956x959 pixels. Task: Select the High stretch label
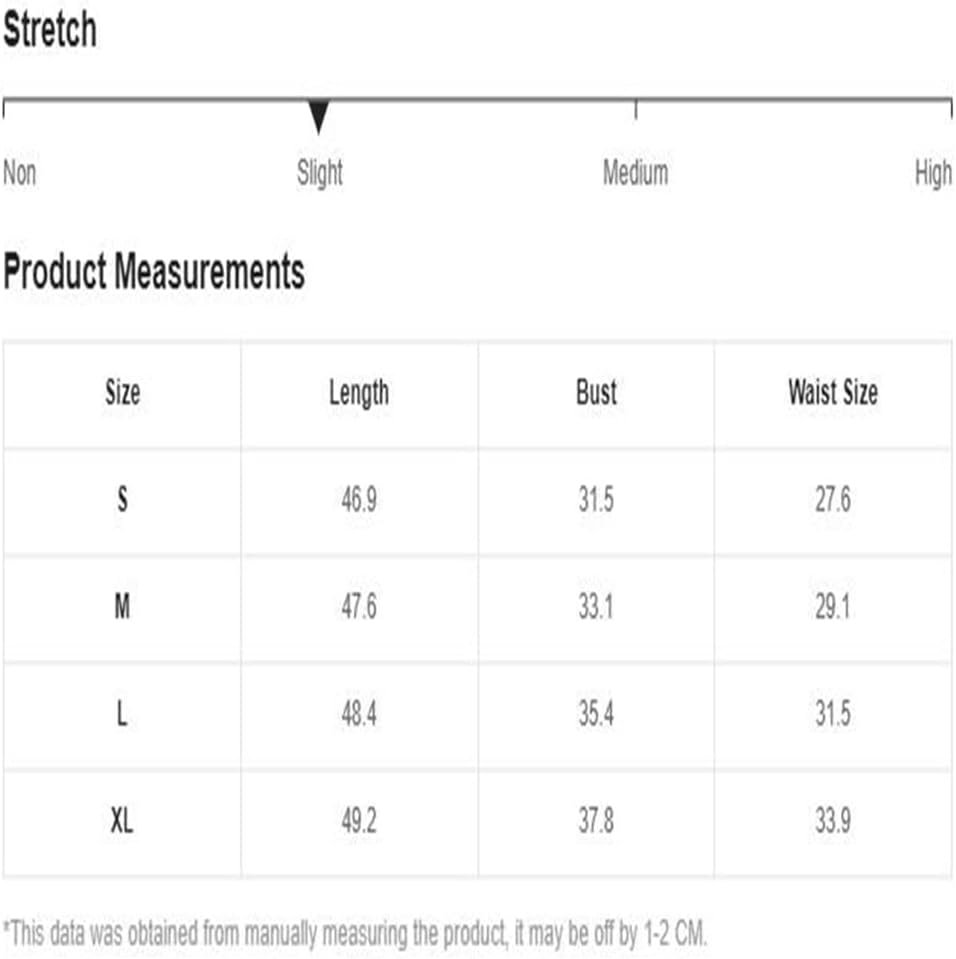pos(933,173)
